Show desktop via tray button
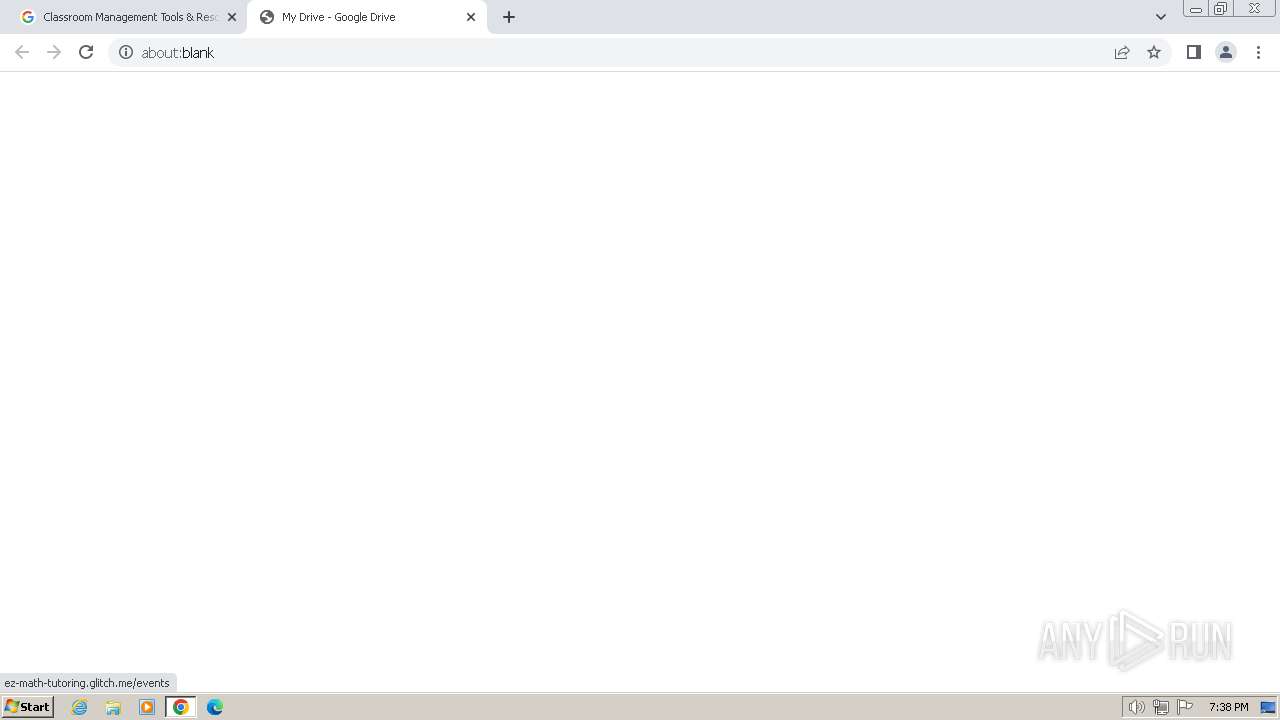 [1268, 707]
